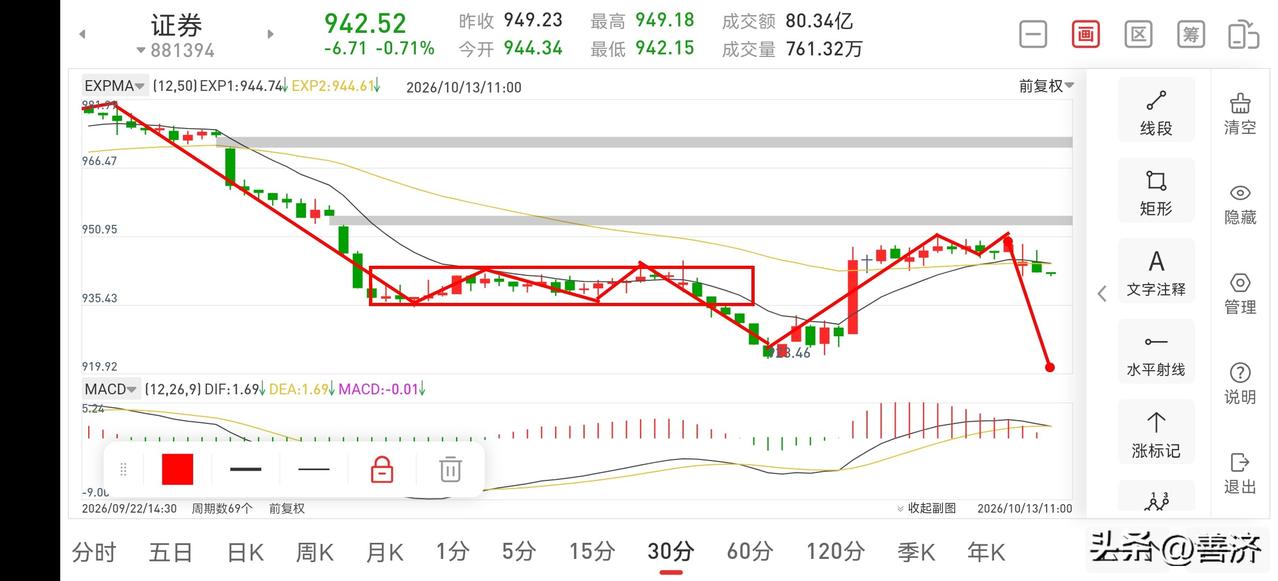Select the partially visible wave-count drawing tool

point(1156,498)
